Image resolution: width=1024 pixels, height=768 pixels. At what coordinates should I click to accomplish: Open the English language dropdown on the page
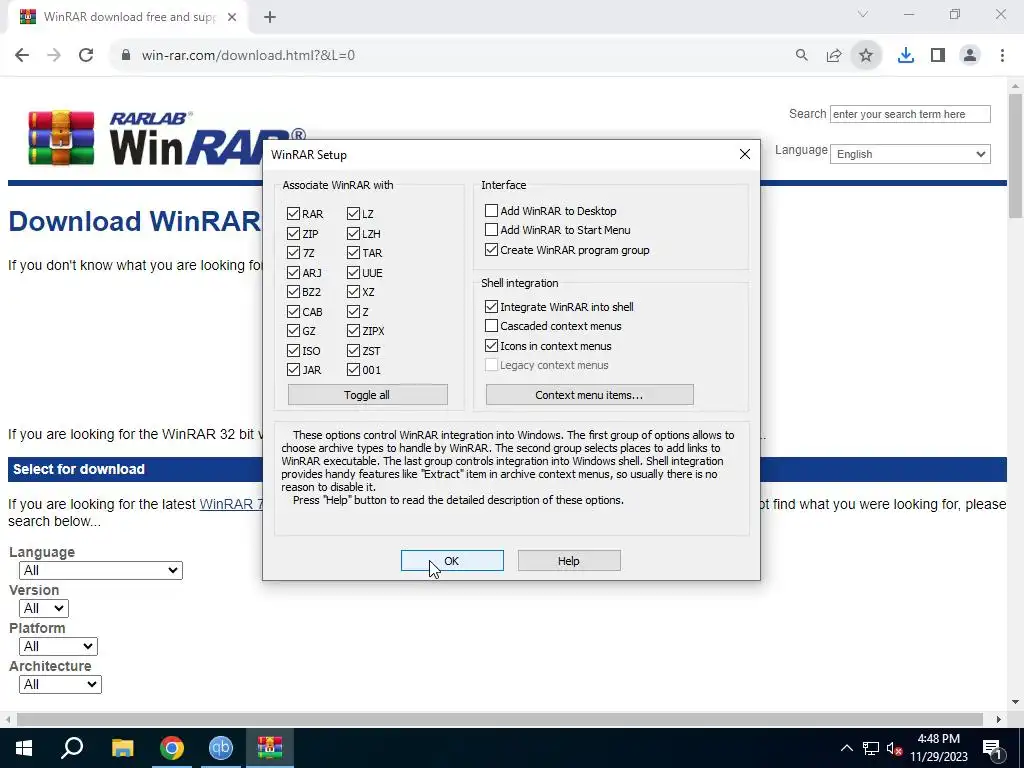pyautogui.click(x=910, y=154)
